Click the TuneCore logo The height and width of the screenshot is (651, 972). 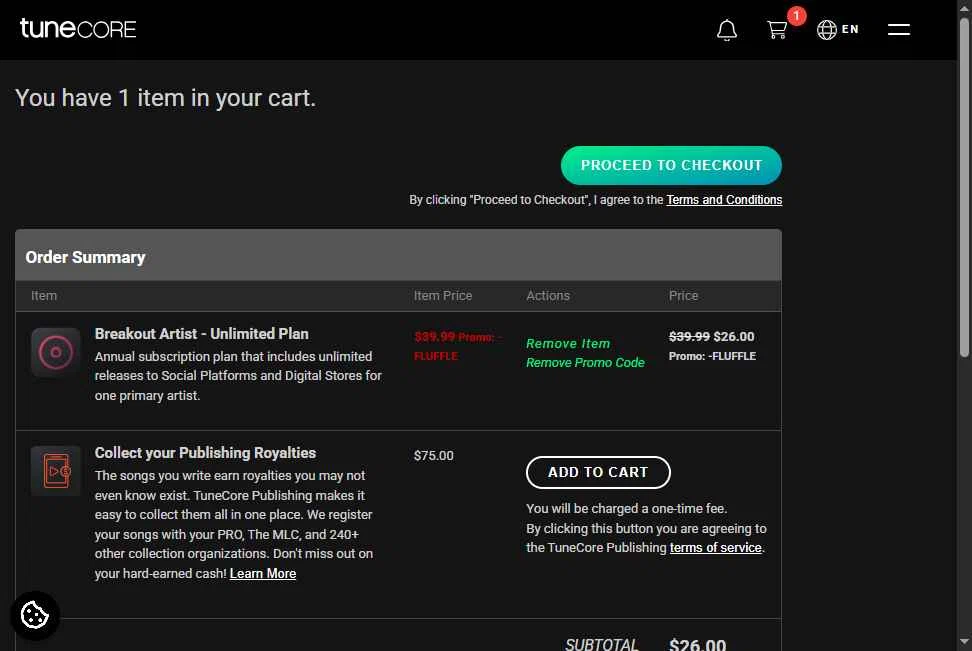coord(78,29)
